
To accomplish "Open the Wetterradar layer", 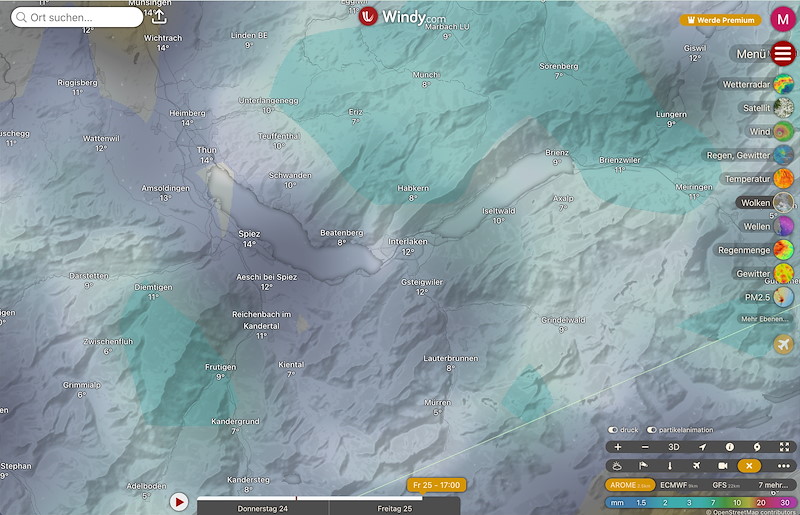I will tap(783, 85).
